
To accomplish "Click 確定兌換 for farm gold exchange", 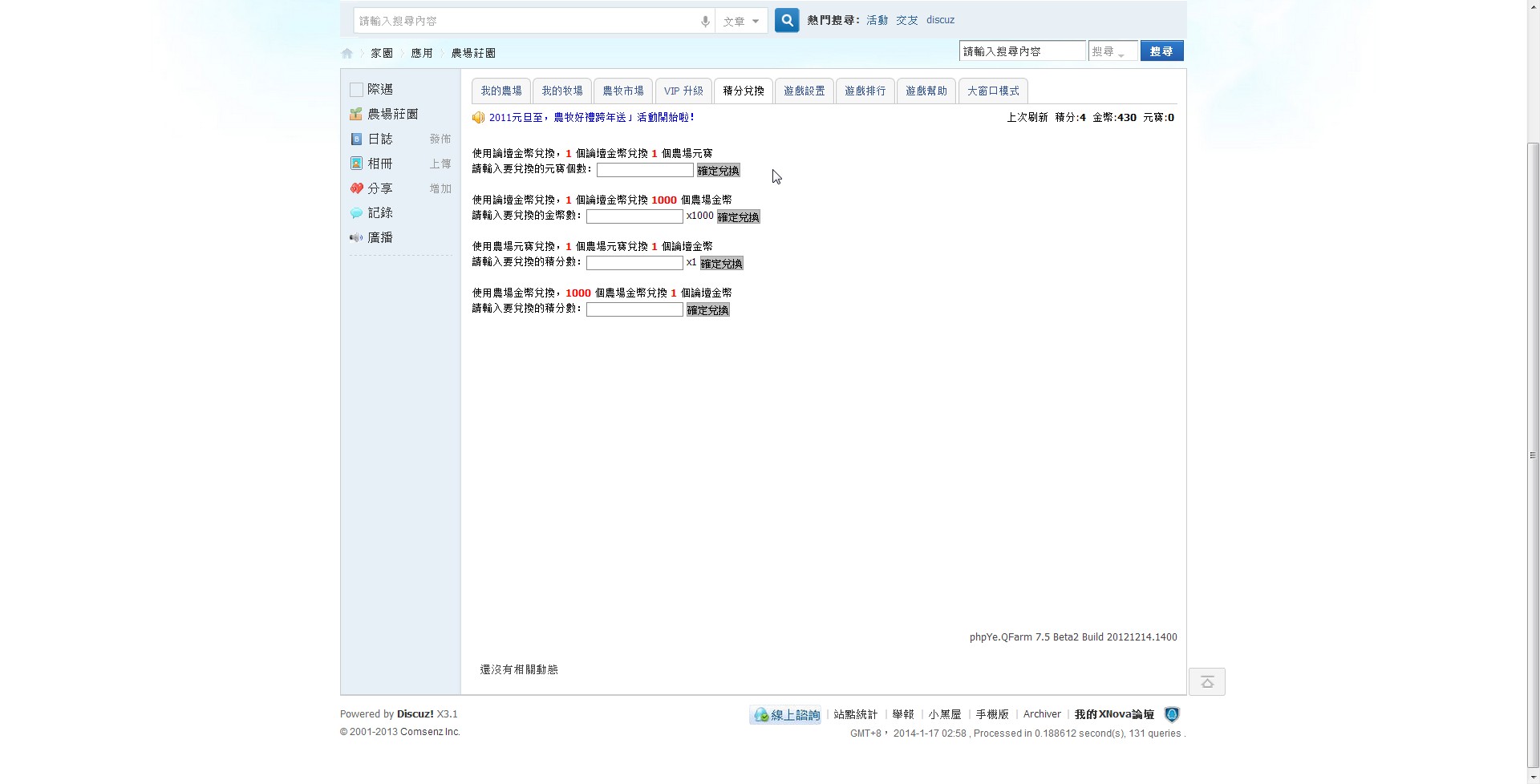I will coord(707,310).
